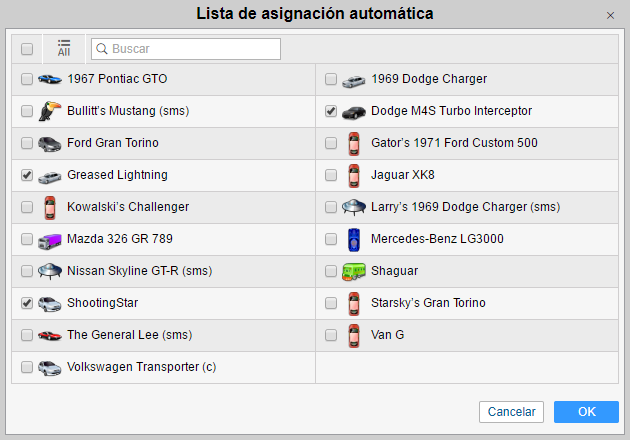This screenshot has height=440, width=630.
Task: Click the UFO icon beside Nissan Skyline GT-R
Action: click(x=50, y=271)
